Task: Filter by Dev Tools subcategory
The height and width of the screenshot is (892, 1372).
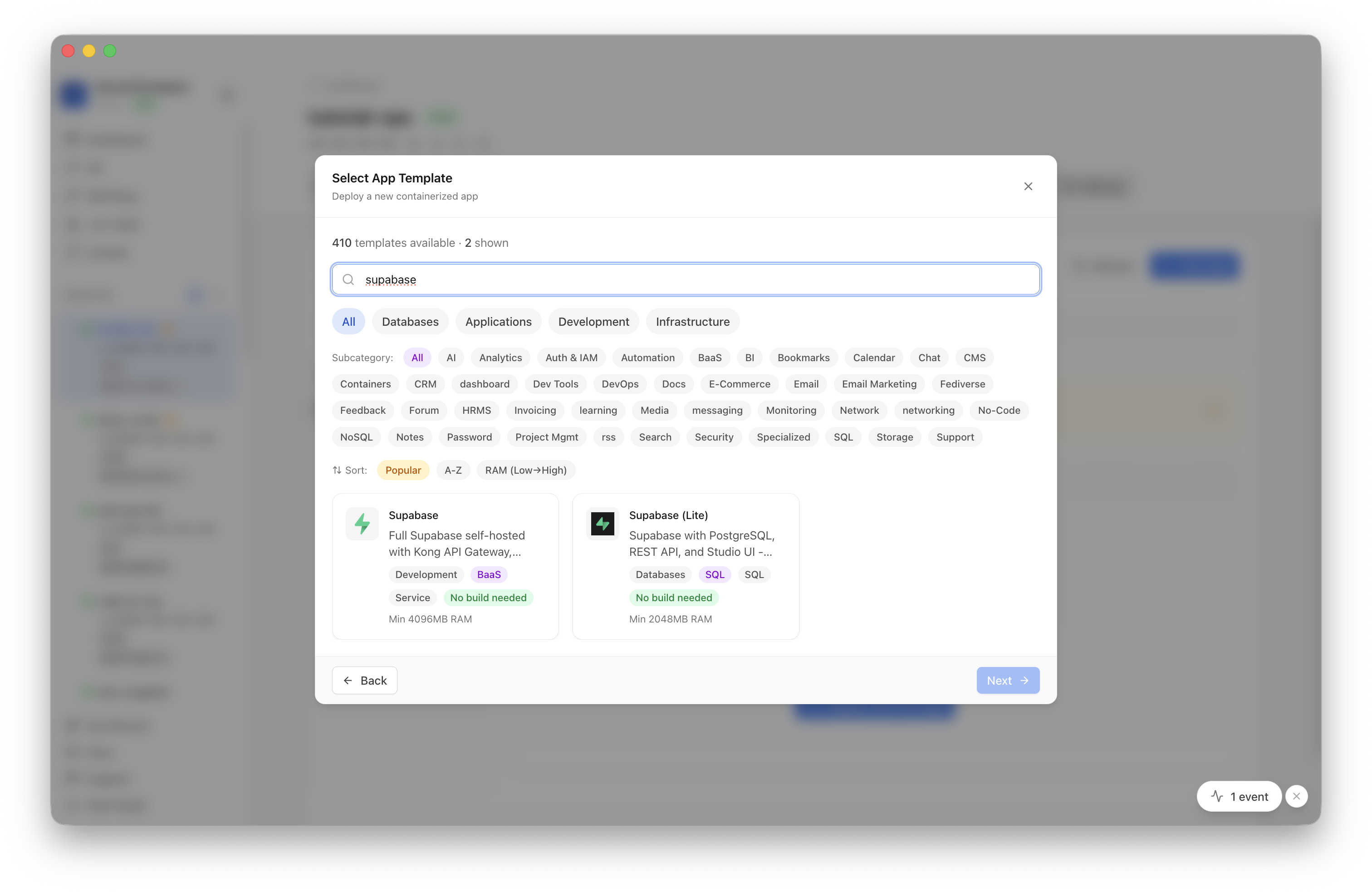Action: 555,384
